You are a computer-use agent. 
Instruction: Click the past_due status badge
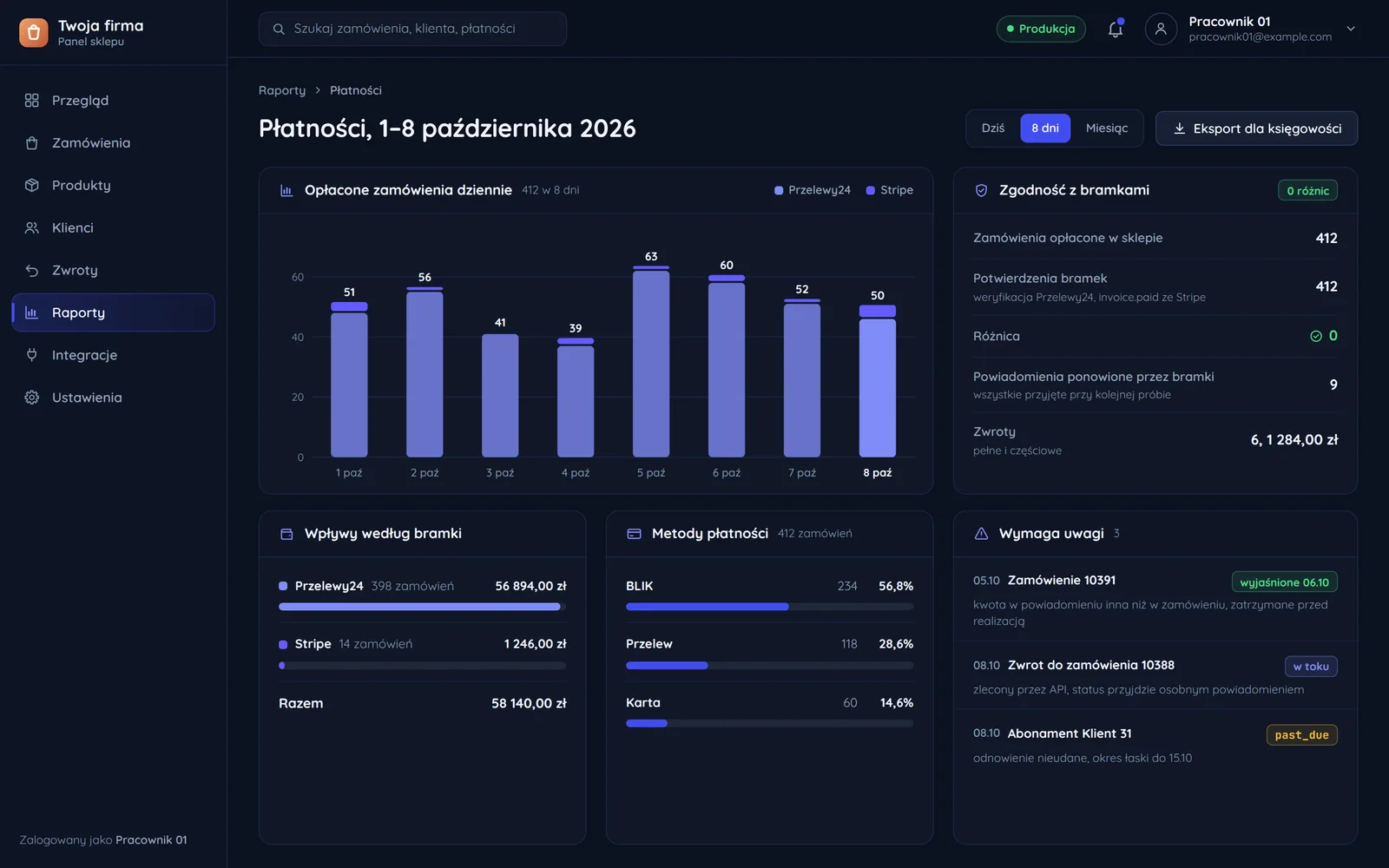[x=1301, y=735]
